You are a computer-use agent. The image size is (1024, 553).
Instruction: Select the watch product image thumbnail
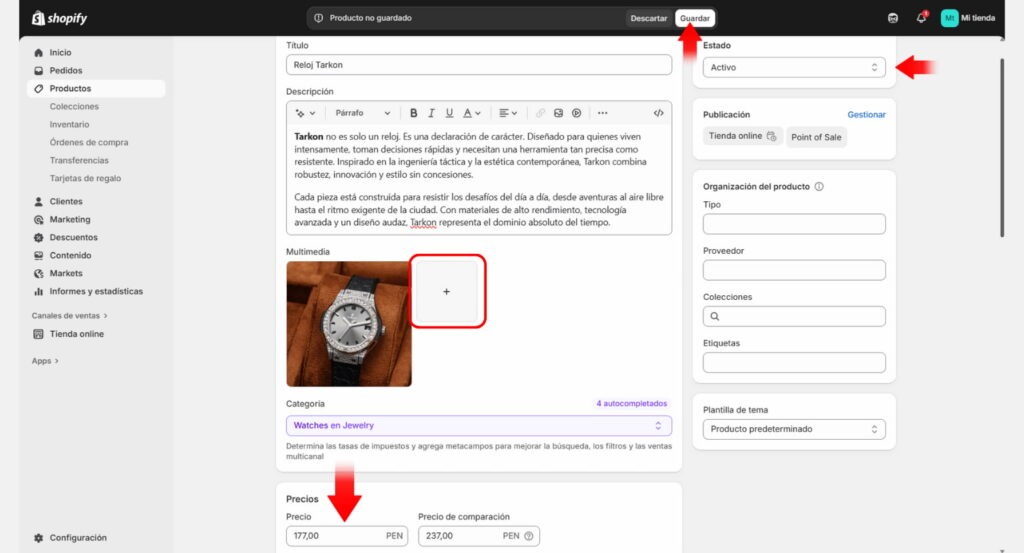pyautogui.click(x=348, y=324)
